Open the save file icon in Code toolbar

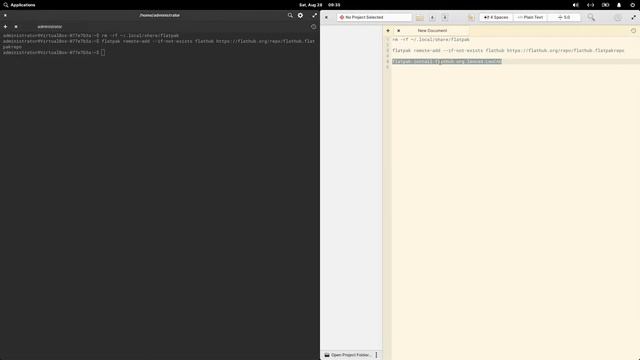pos(471,18)
